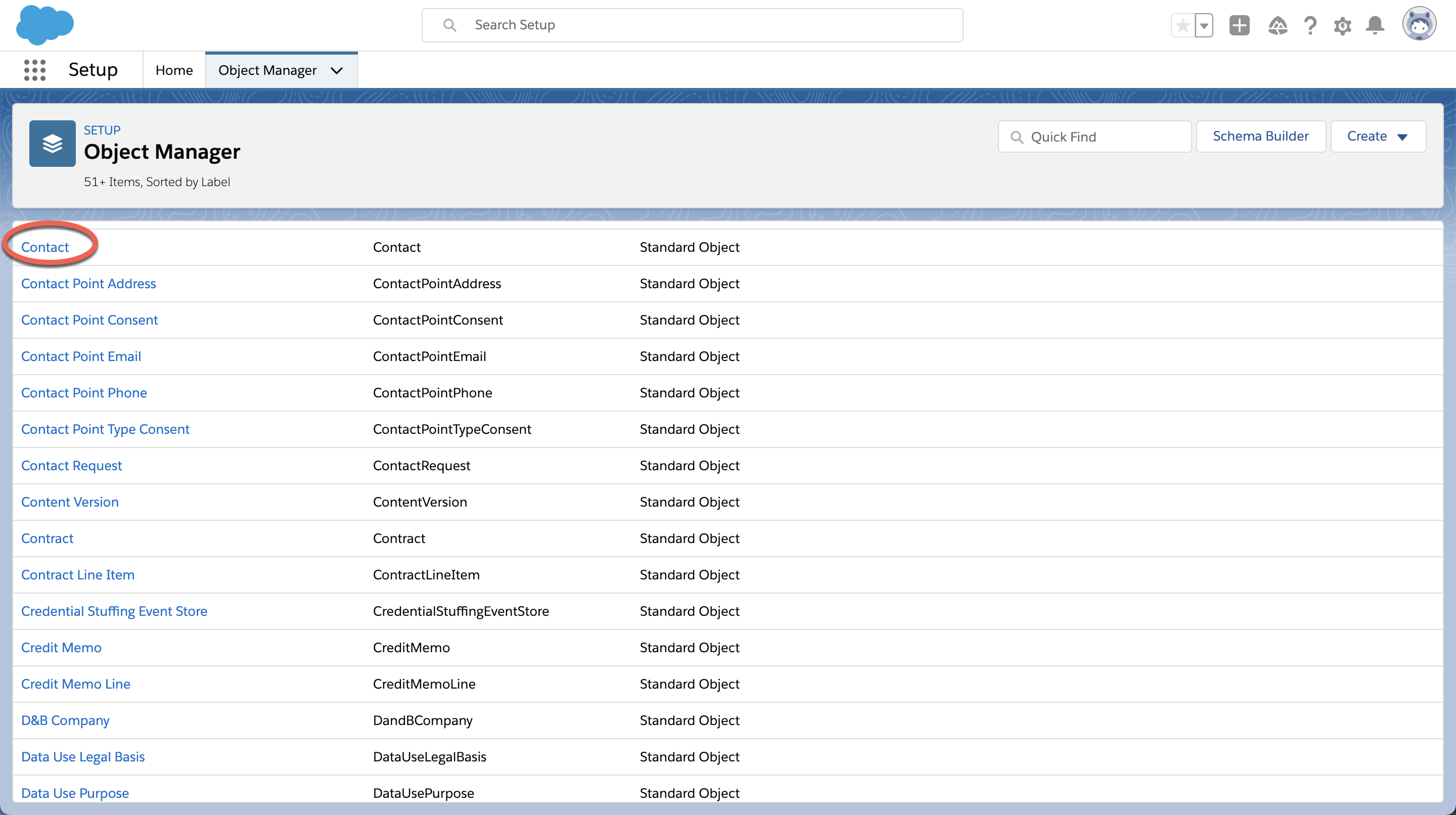Open Schema Builder
The image size is (1456, 815).
click(x=1260, y=136)
